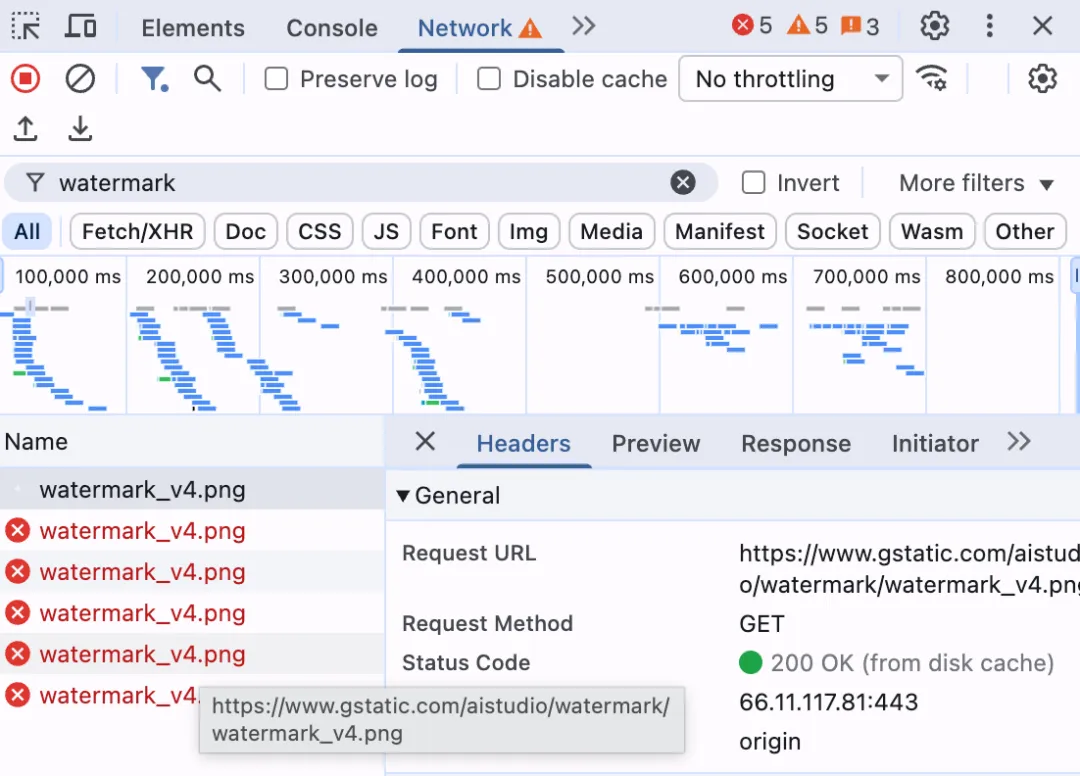The width and height of the screenshot is (1080, 776).
Task: Collapse the General headers section
Action: click(x=403, y=495)
